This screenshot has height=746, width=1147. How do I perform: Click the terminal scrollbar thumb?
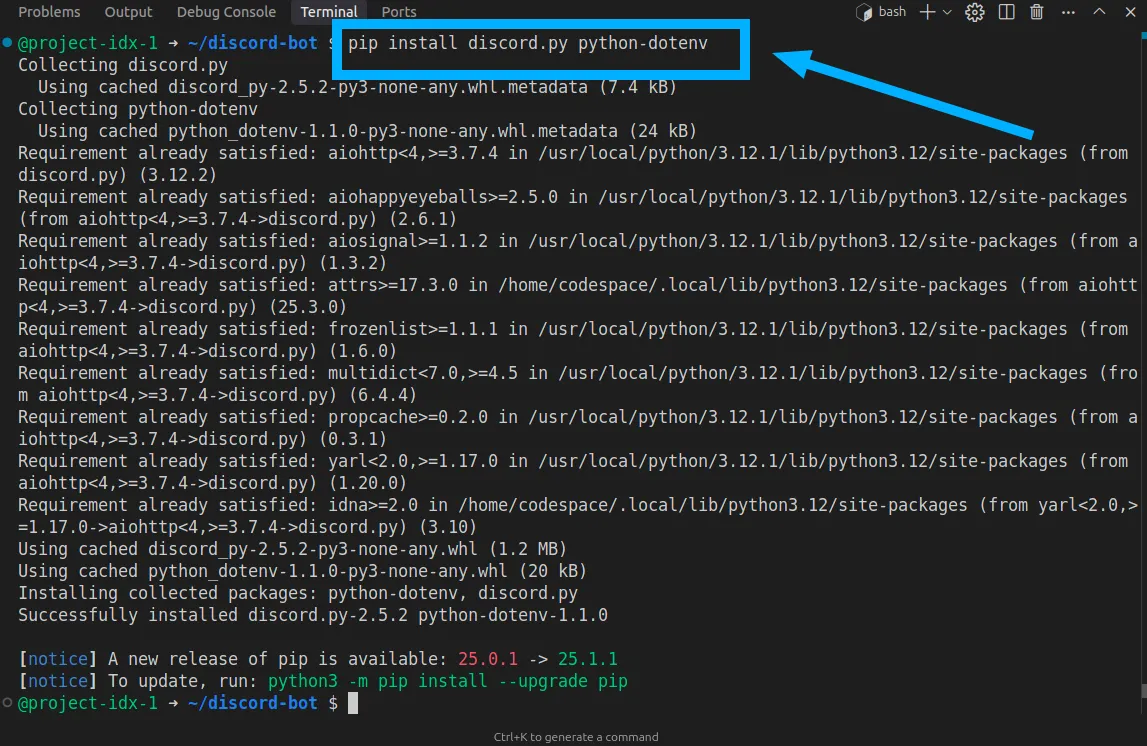(1143, 691)
